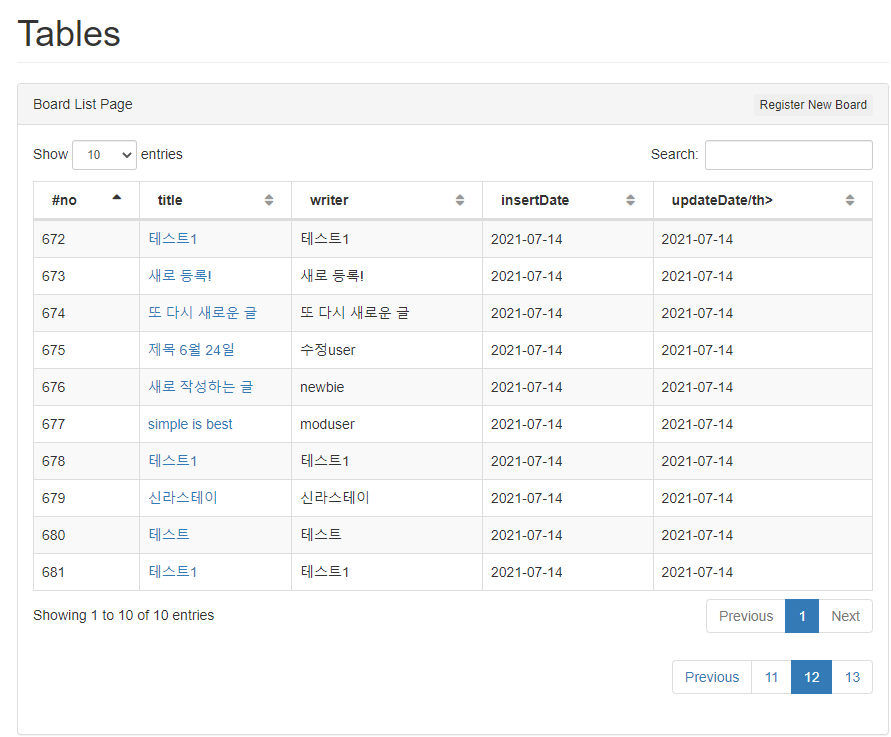Open the Show entries count dropdown

point(104,155)
